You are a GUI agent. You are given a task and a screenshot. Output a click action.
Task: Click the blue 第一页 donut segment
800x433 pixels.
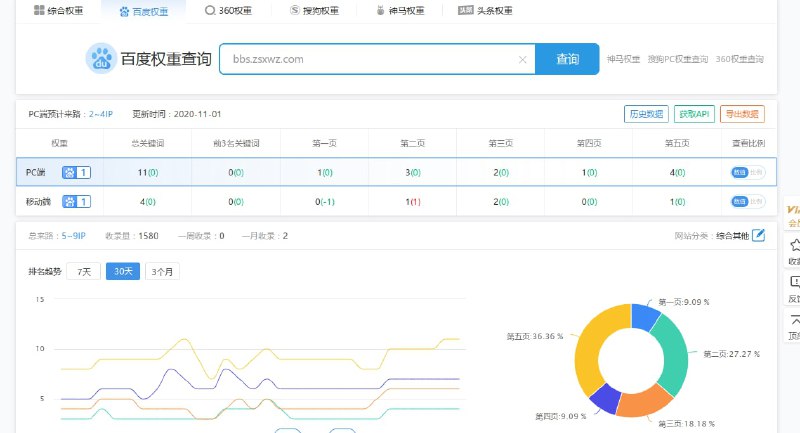click(x=644, y=315)
